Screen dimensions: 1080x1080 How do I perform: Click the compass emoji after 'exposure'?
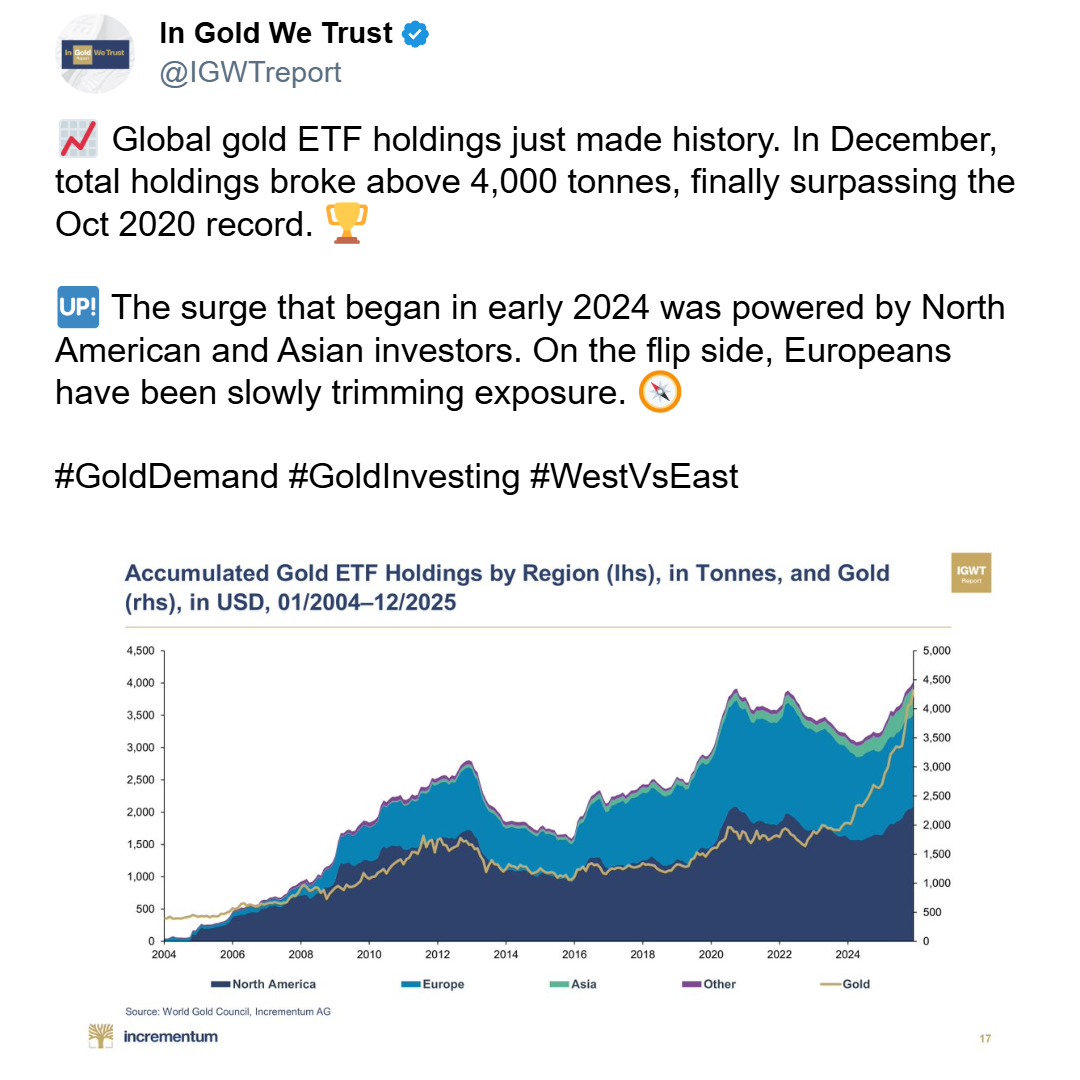[660, 393]
